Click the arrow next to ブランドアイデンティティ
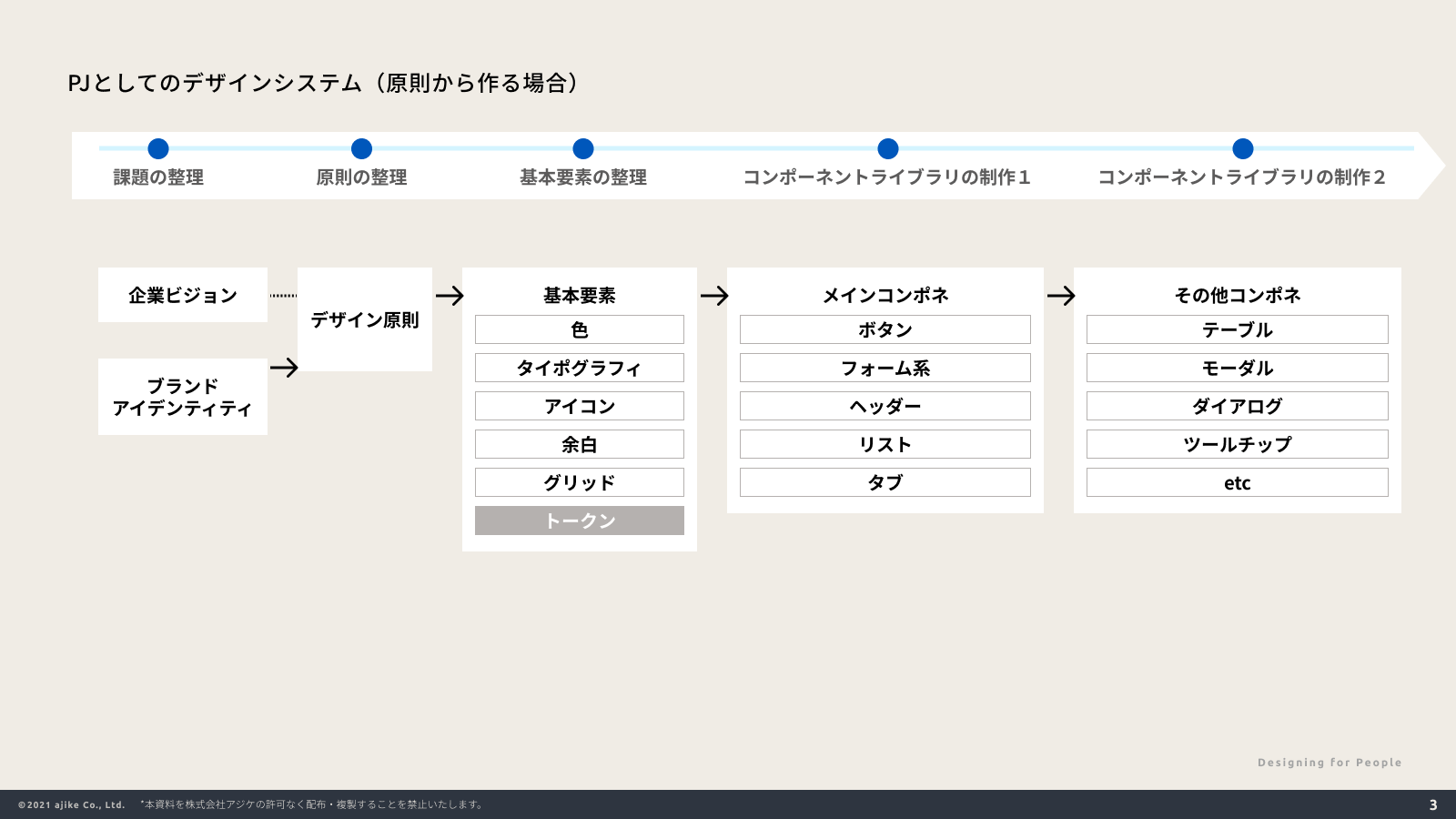 [x=284, y=368]
